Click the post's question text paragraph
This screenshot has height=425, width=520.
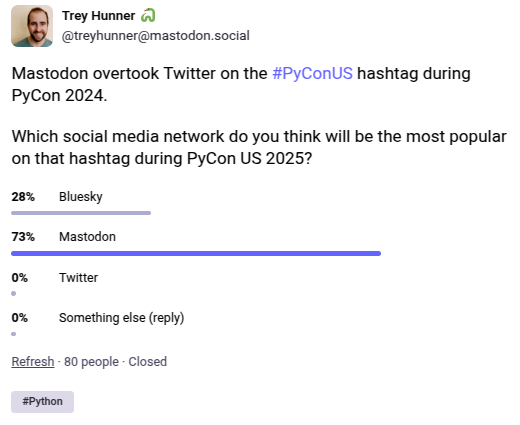point(259,147)
